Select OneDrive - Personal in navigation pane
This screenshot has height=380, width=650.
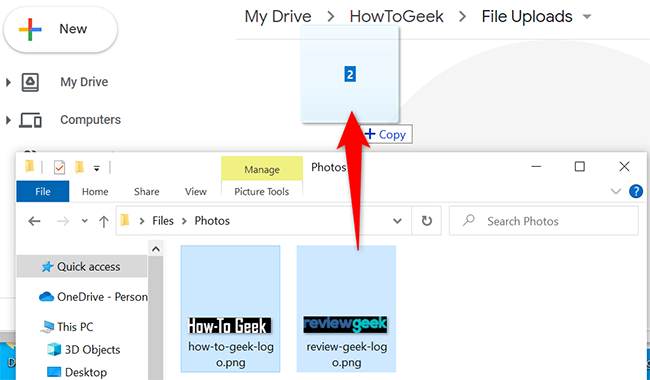[x=93, y=297]
